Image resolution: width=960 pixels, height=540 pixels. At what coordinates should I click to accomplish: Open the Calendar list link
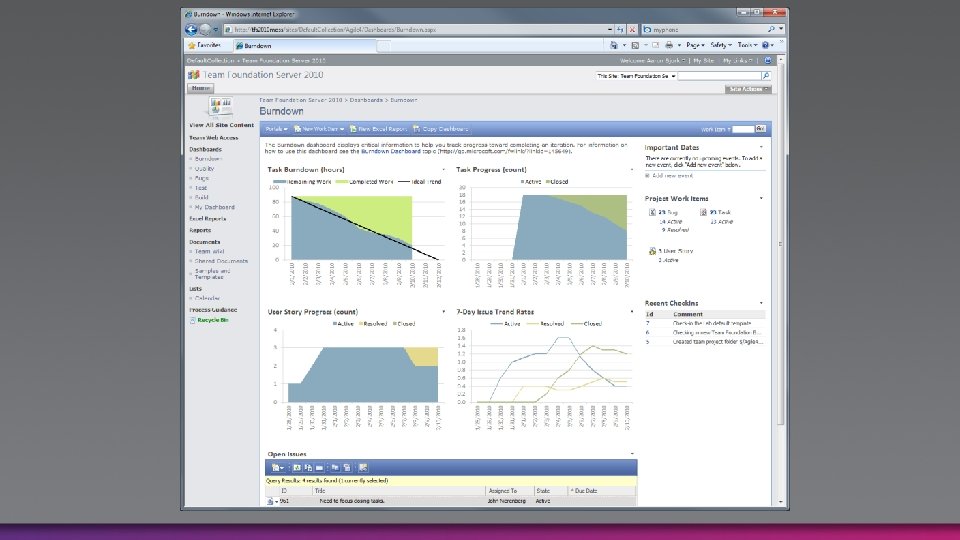point(207,298)
